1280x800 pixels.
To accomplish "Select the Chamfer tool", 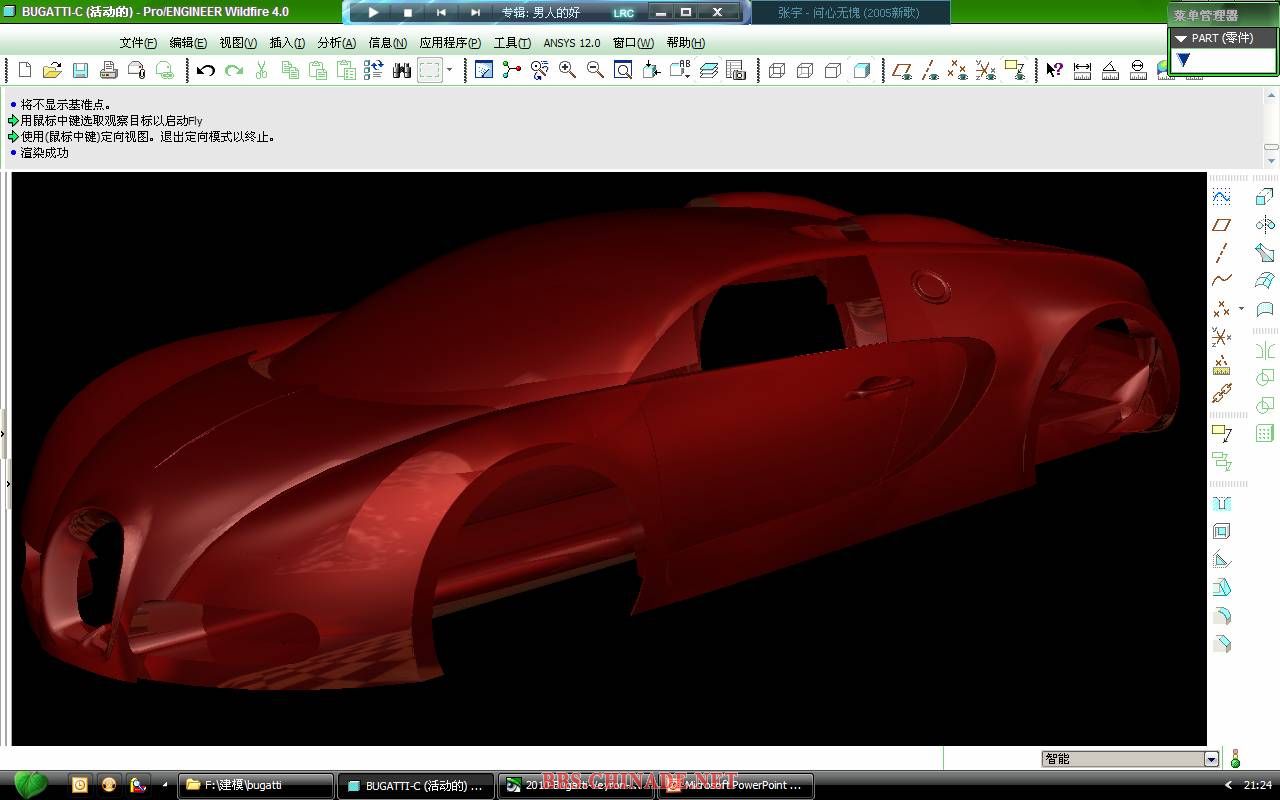I will pyautogui.click(x=1221, y=643).
